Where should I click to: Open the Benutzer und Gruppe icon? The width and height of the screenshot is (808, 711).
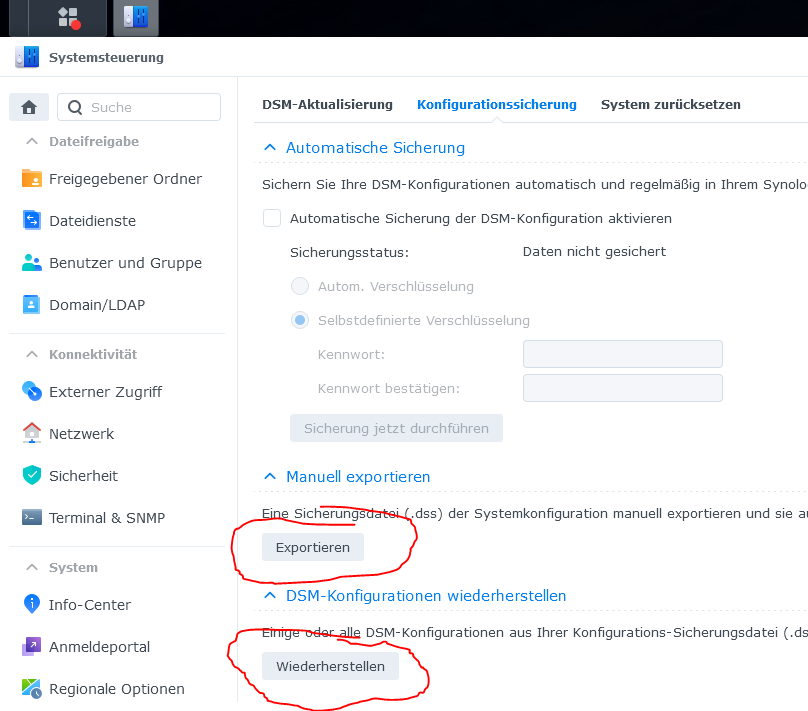32,263
